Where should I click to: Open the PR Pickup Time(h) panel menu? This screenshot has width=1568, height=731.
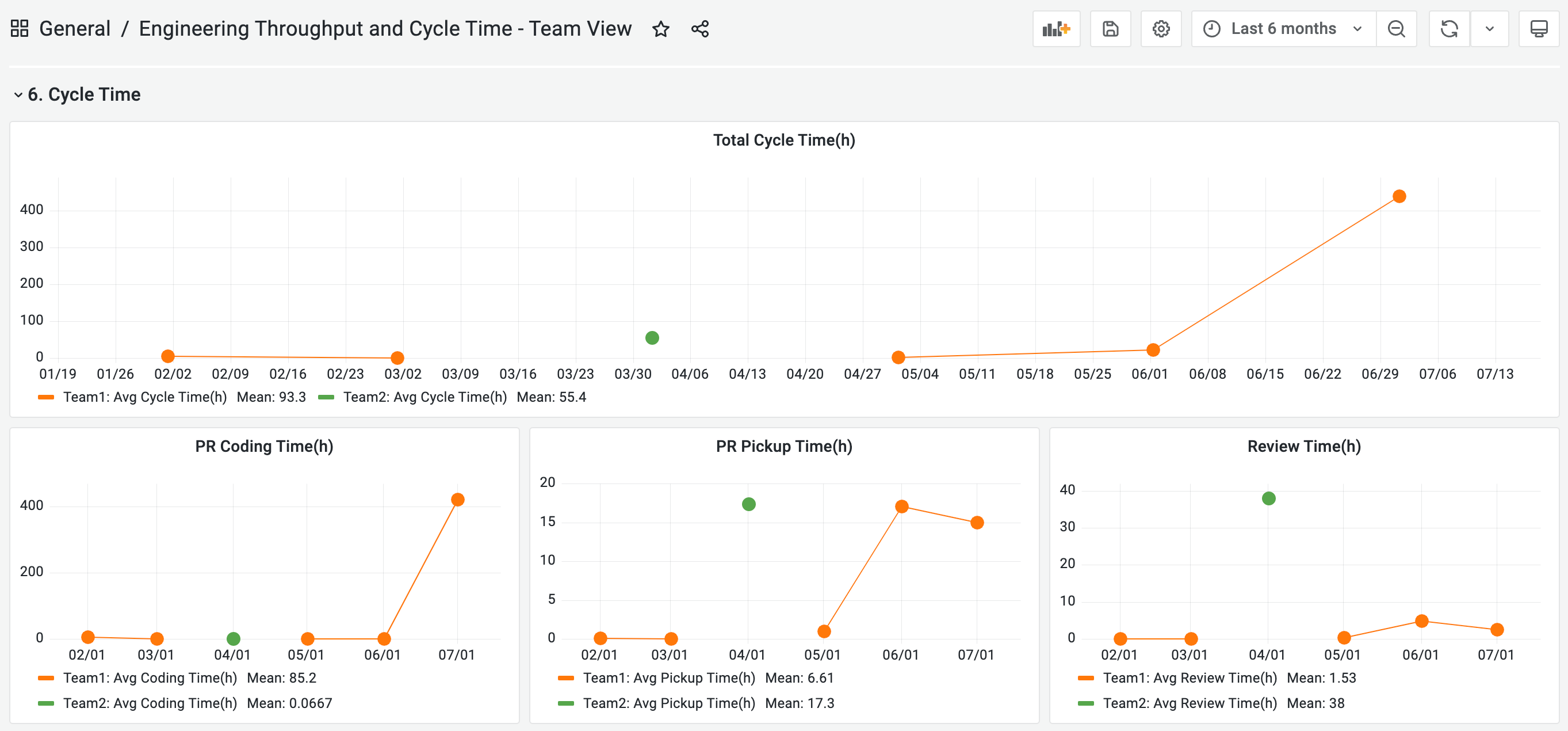pyautogui.click(x=783, y=447)
